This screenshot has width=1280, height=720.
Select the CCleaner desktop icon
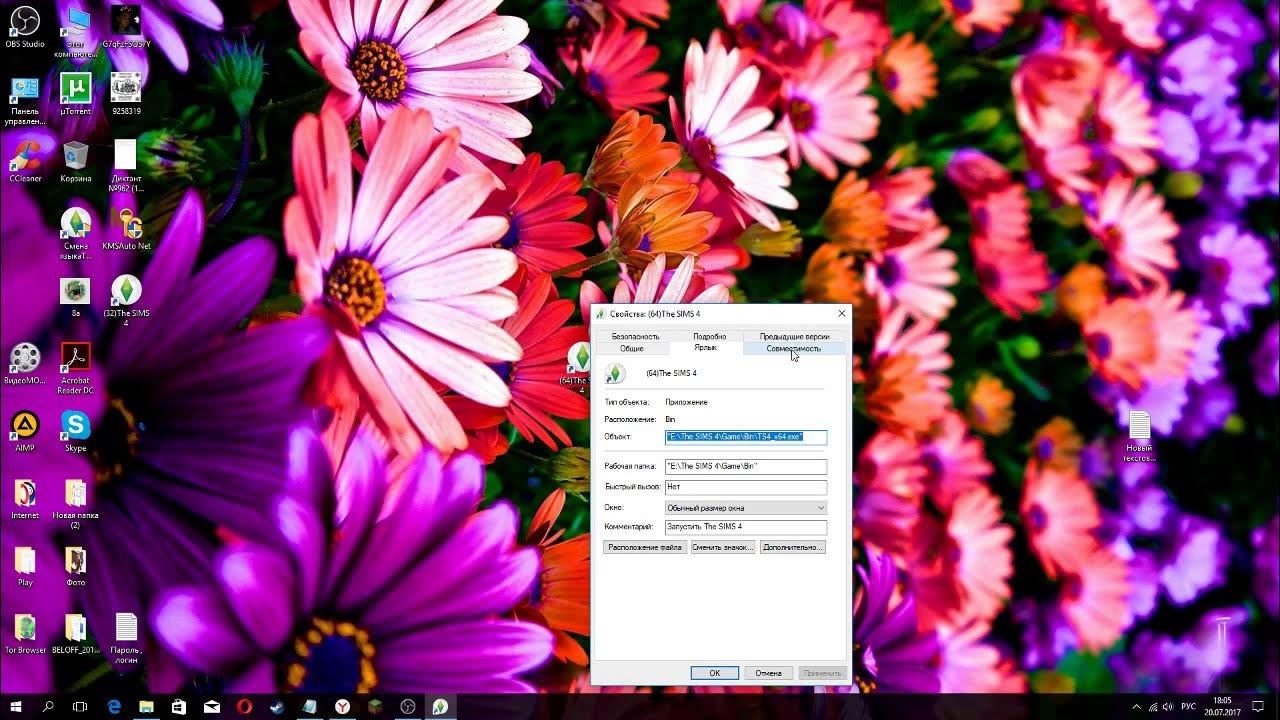click(x=25, y=161)
